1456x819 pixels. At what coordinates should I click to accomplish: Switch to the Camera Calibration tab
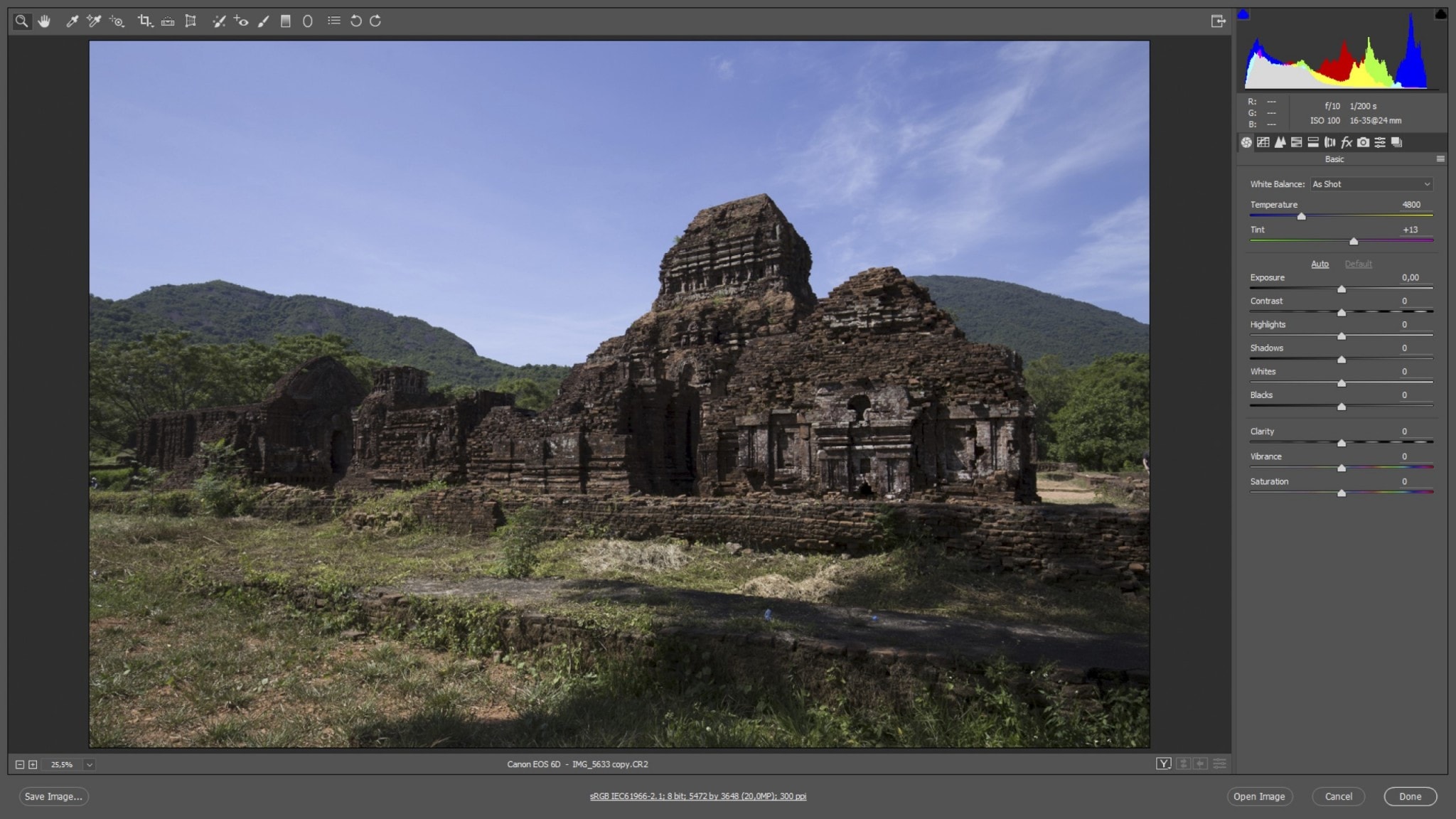tap(1362, 142)
